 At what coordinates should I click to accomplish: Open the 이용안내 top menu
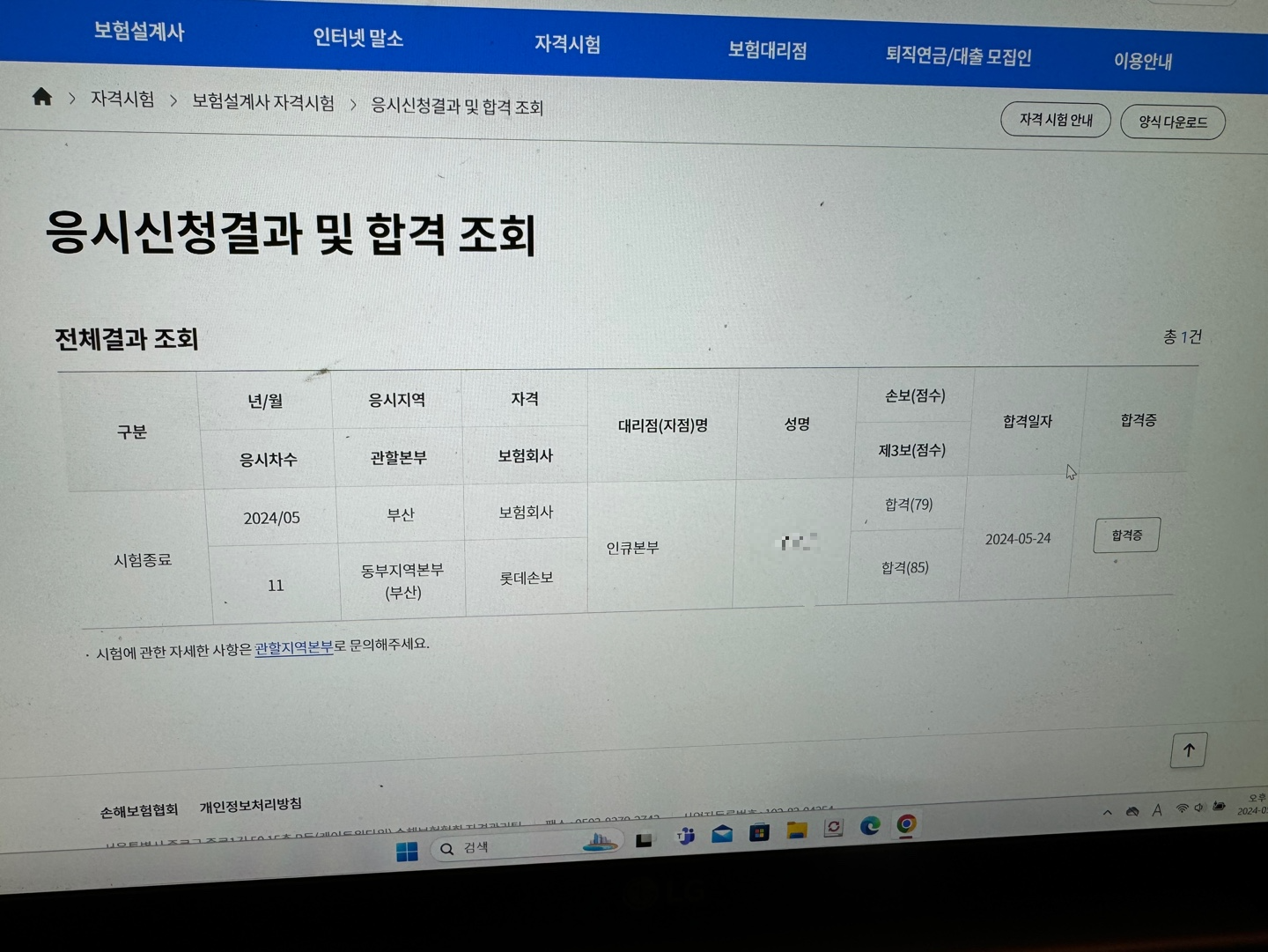(1143, 61)
